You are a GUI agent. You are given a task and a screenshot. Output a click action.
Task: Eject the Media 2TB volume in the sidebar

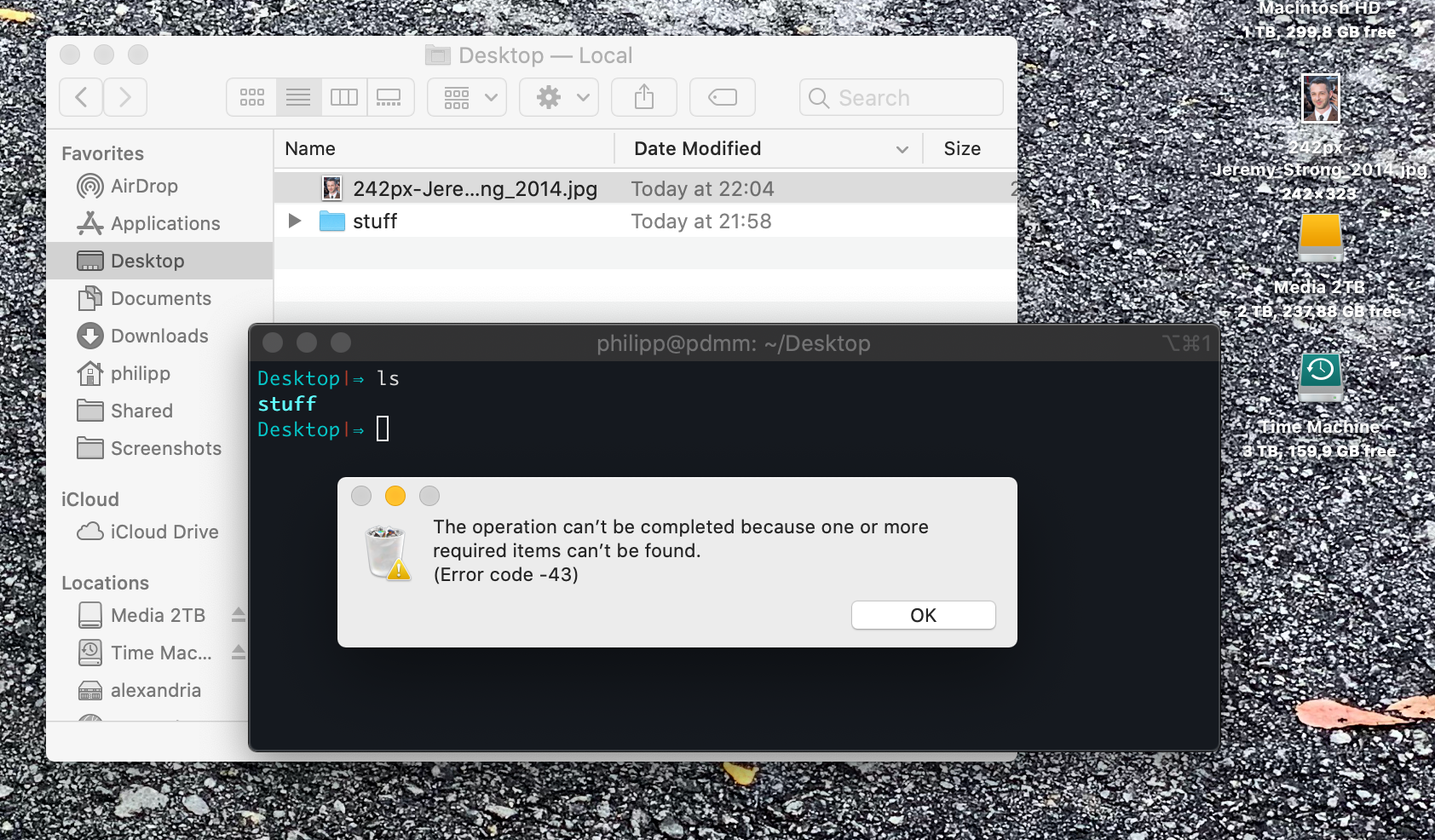(239, 615)
